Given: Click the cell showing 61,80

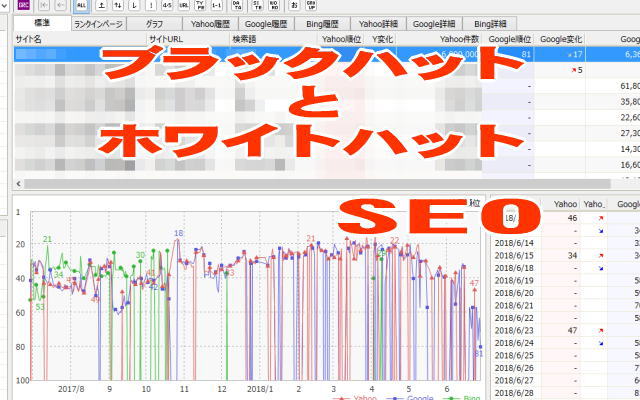Looking at the screenshot, I should click(x=613, y=86).
